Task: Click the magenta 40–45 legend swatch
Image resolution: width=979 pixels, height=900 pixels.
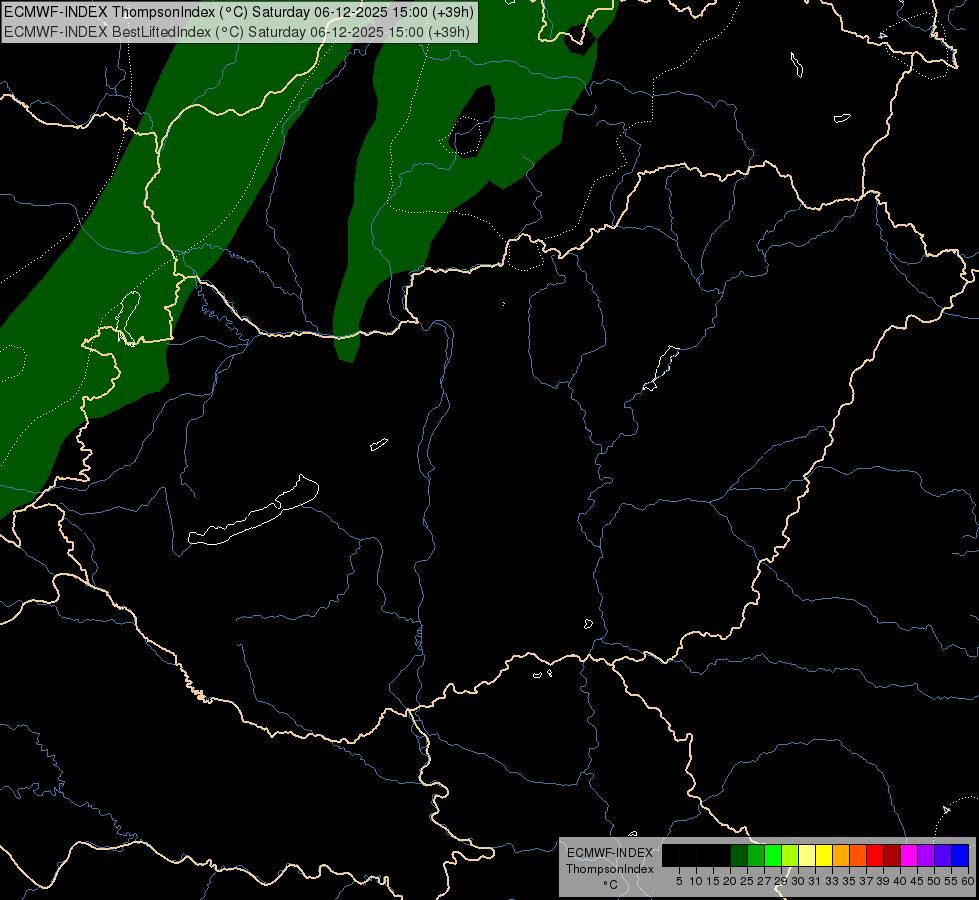Action: (909, 855)
